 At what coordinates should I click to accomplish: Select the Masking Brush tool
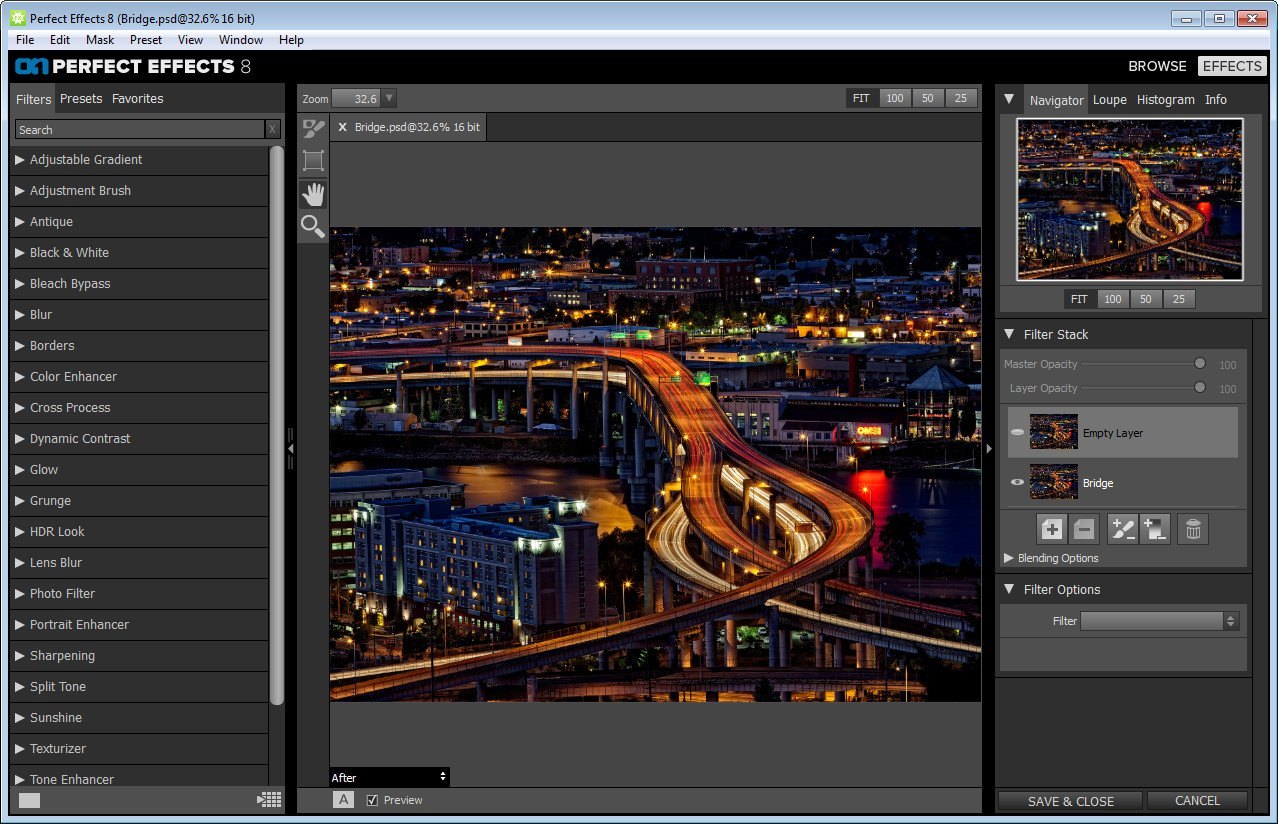[313, 129]
